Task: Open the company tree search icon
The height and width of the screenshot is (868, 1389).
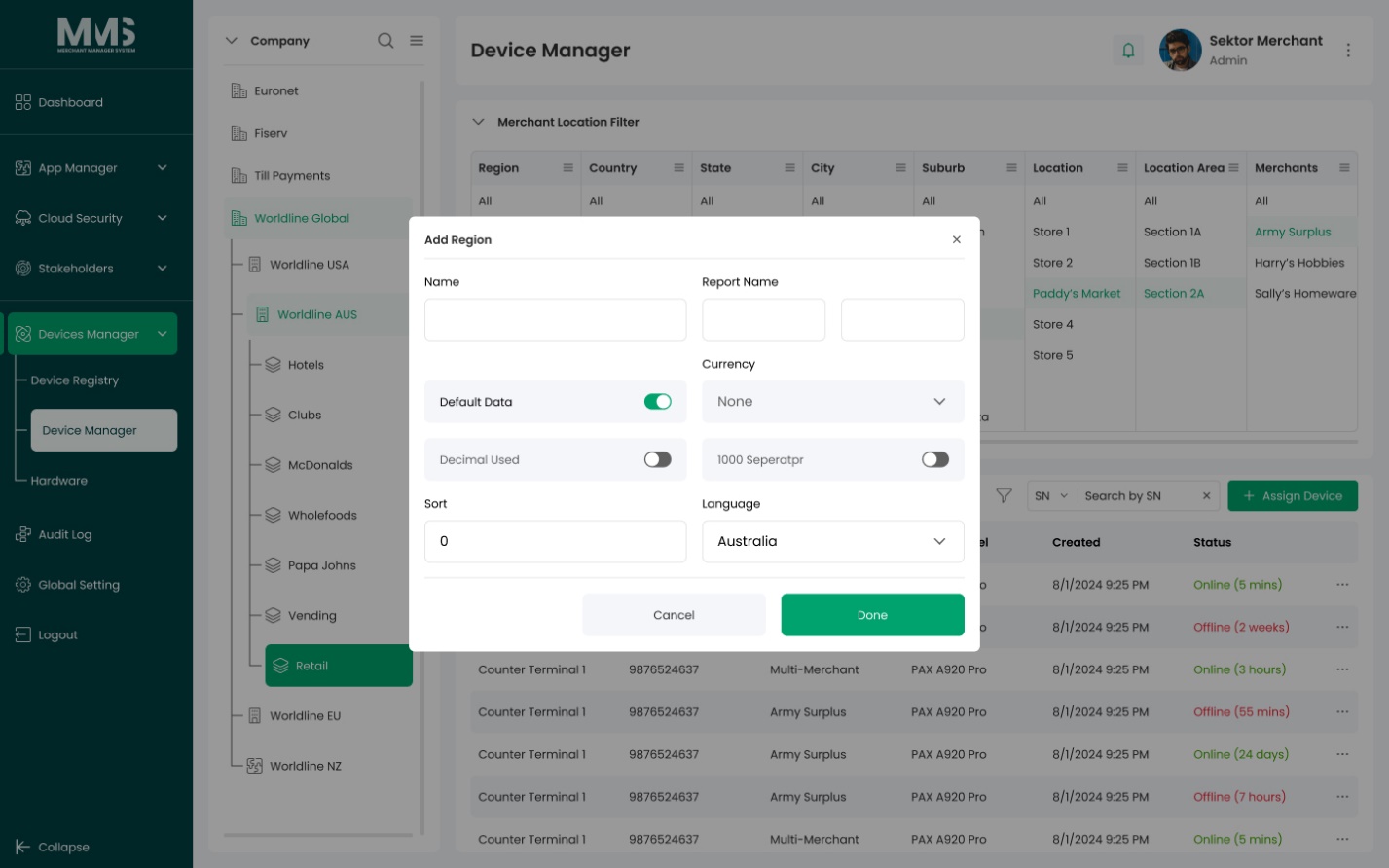Action: (x=385, y=41)
